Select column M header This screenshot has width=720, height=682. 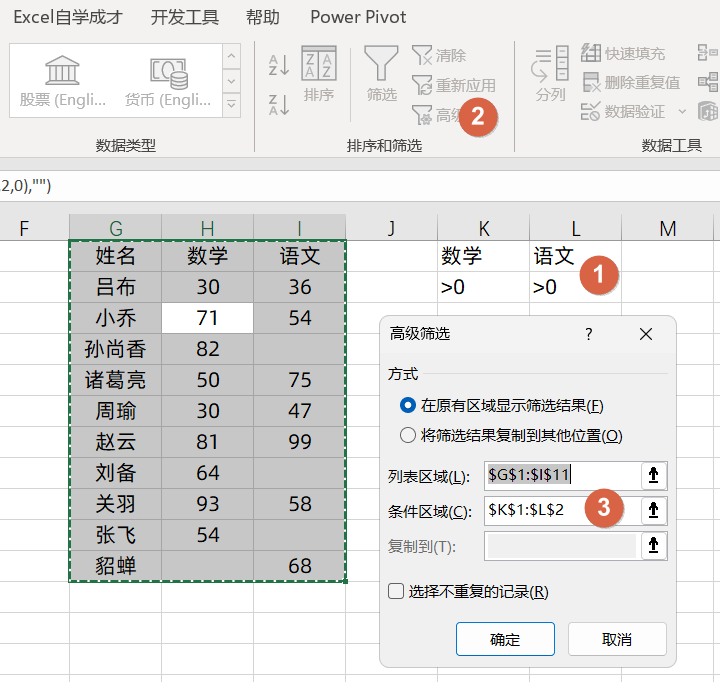pos(668,228)
